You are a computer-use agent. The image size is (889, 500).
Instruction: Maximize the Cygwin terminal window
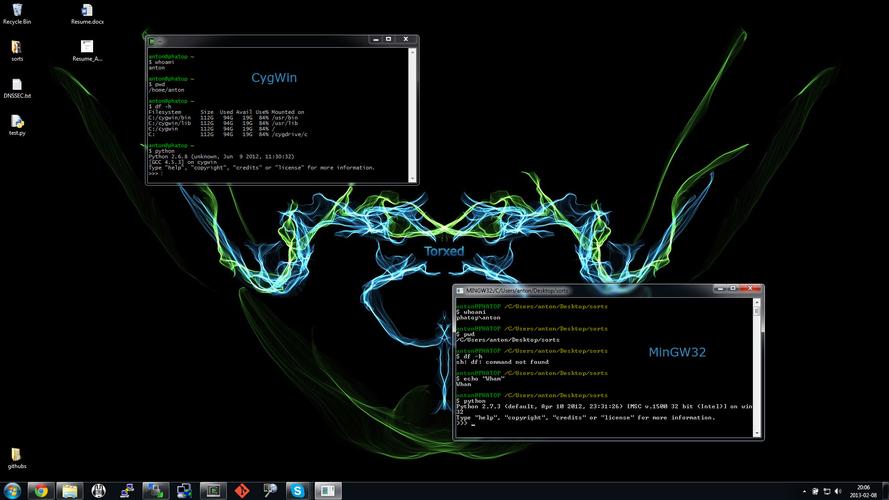[388, 40]
